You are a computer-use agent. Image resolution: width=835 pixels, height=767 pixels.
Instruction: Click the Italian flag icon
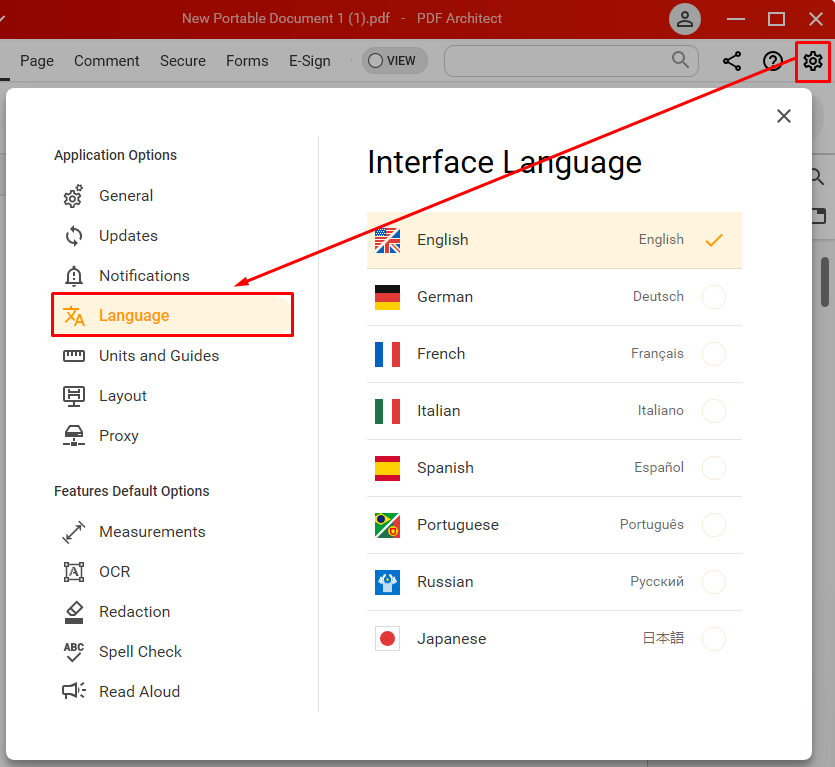(x=387, y=411)
